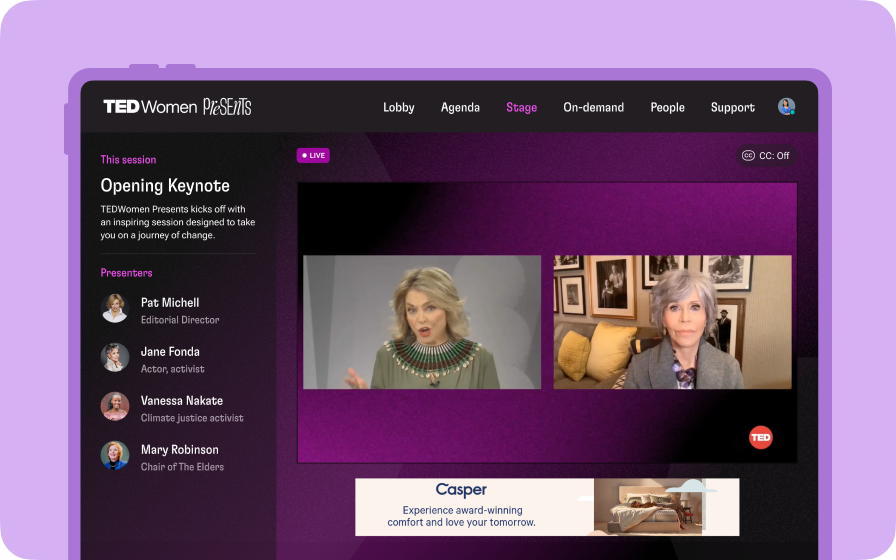Open the user profile avatar

click(x=786, y=107)
